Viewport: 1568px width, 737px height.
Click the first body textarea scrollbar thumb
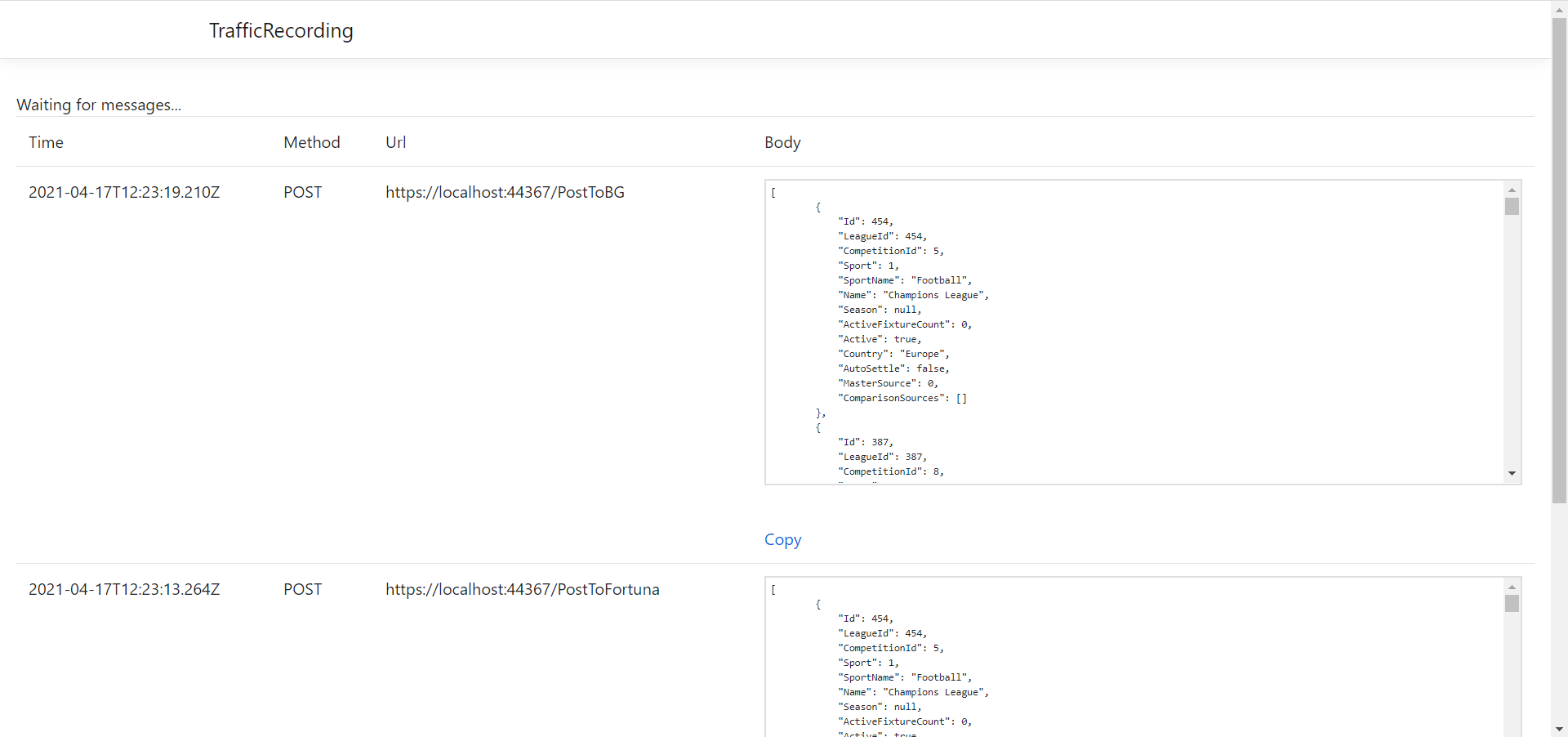point(1512,206)
